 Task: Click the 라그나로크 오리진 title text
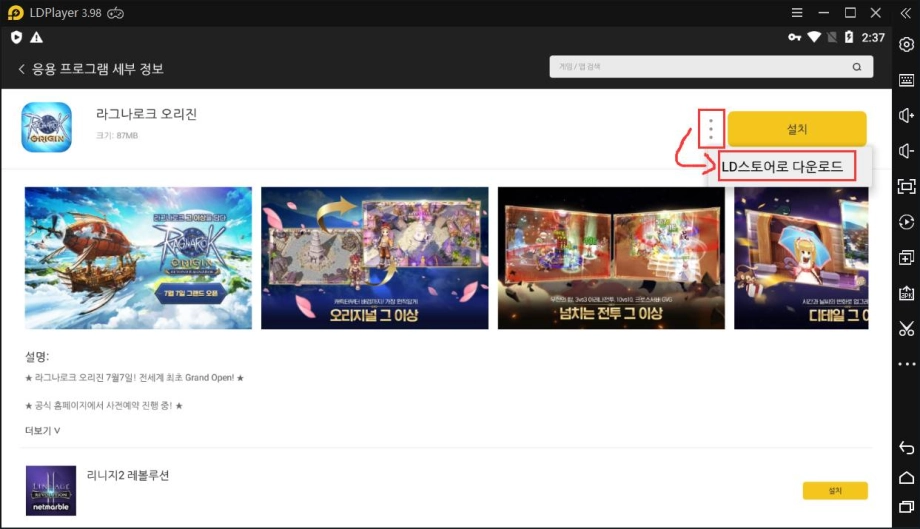147,114
